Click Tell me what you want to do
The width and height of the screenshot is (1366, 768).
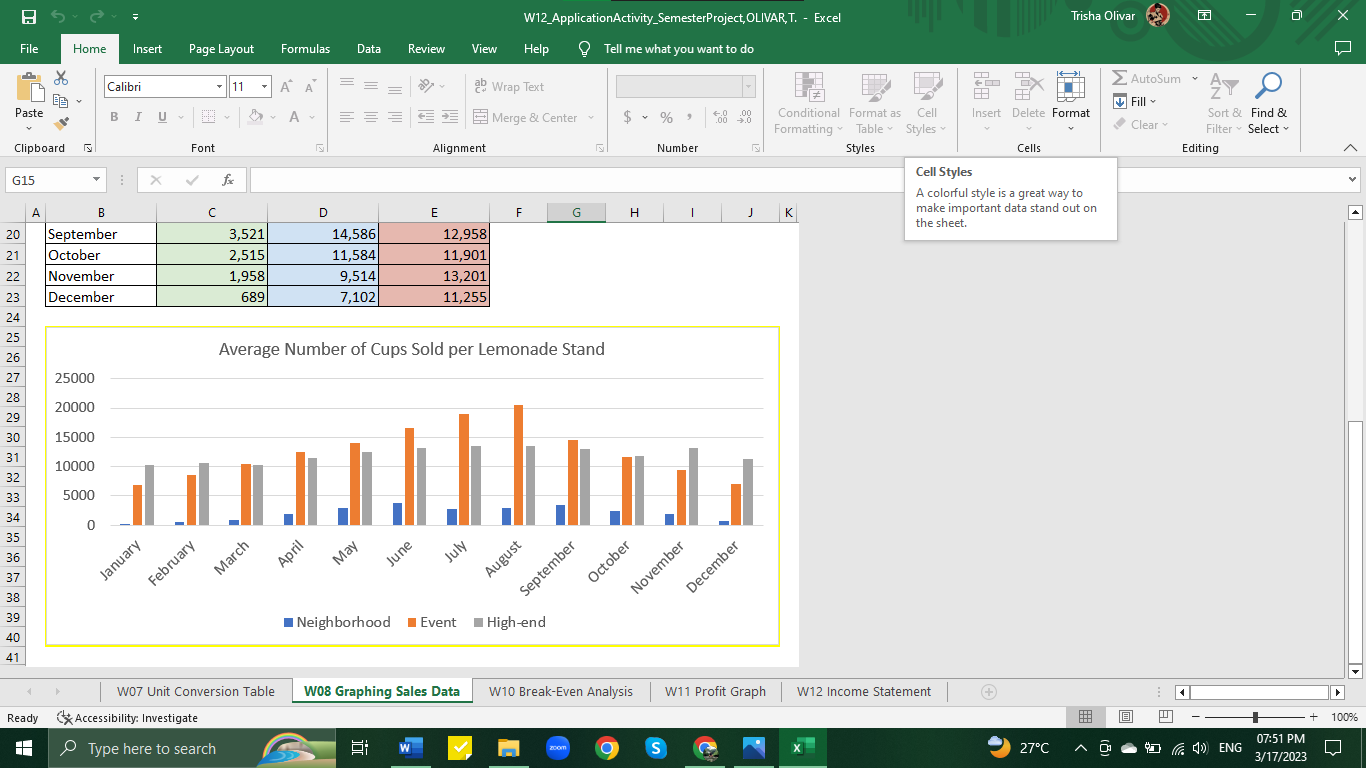coord(679,48)
